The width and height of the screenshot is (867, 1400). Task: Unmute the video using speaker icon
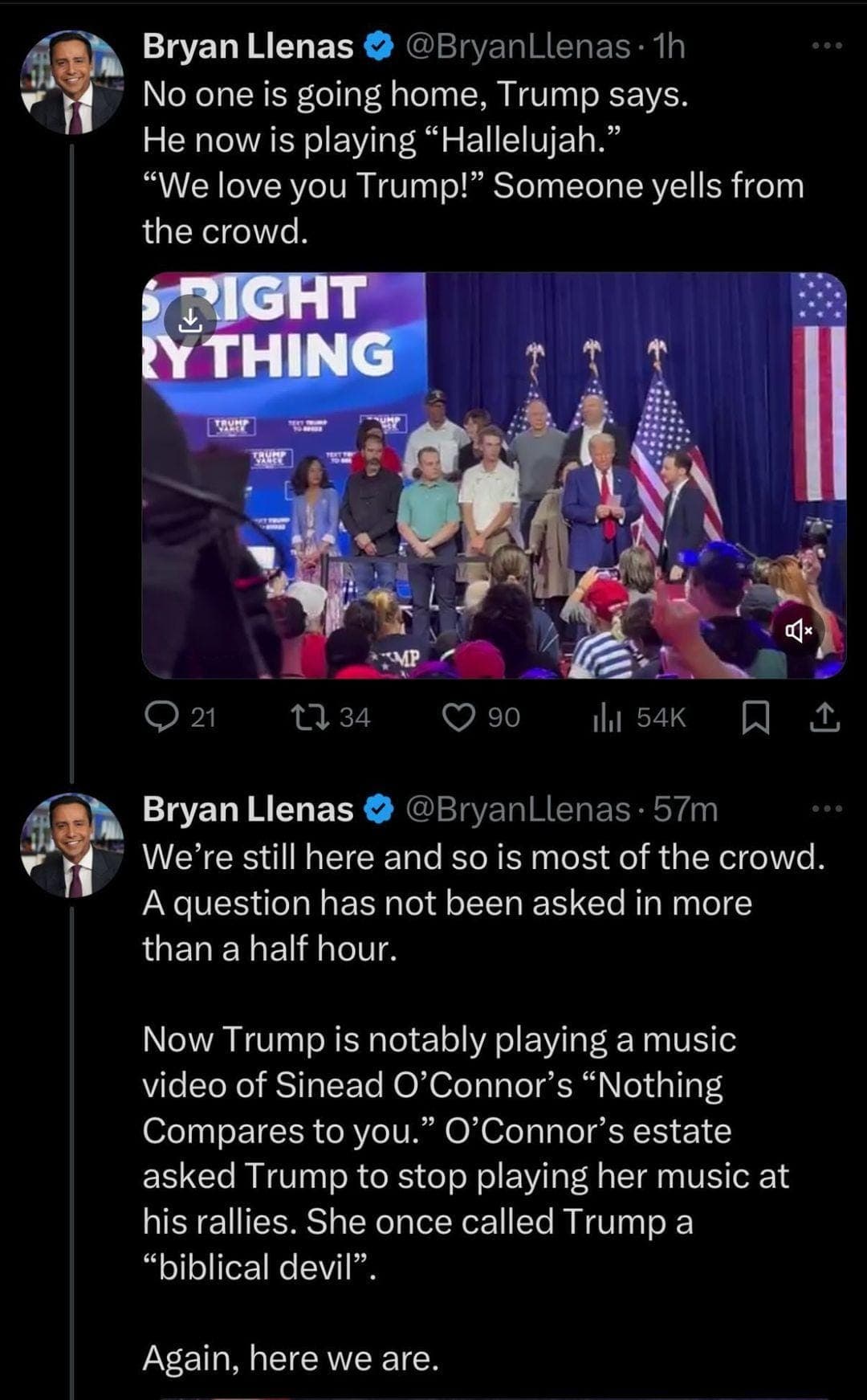(799, 632)
